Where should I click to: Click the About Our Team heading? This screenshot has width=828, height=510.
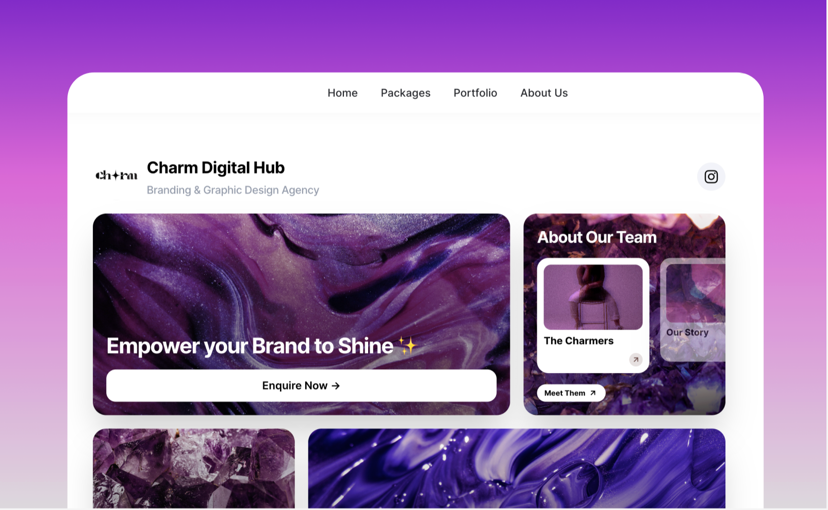(597, 238)
